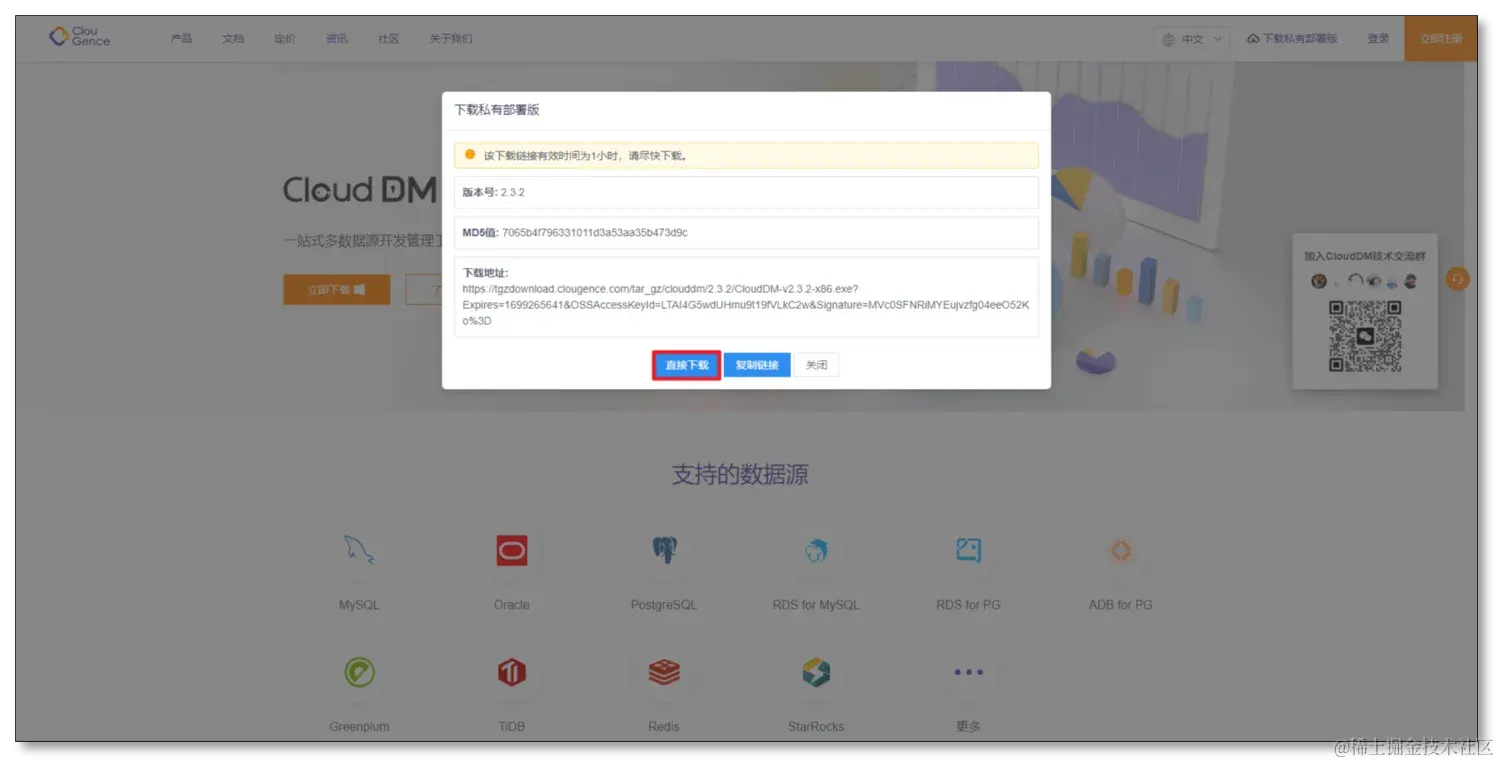Click the orange floating support button

click(x=1457, y=279)
